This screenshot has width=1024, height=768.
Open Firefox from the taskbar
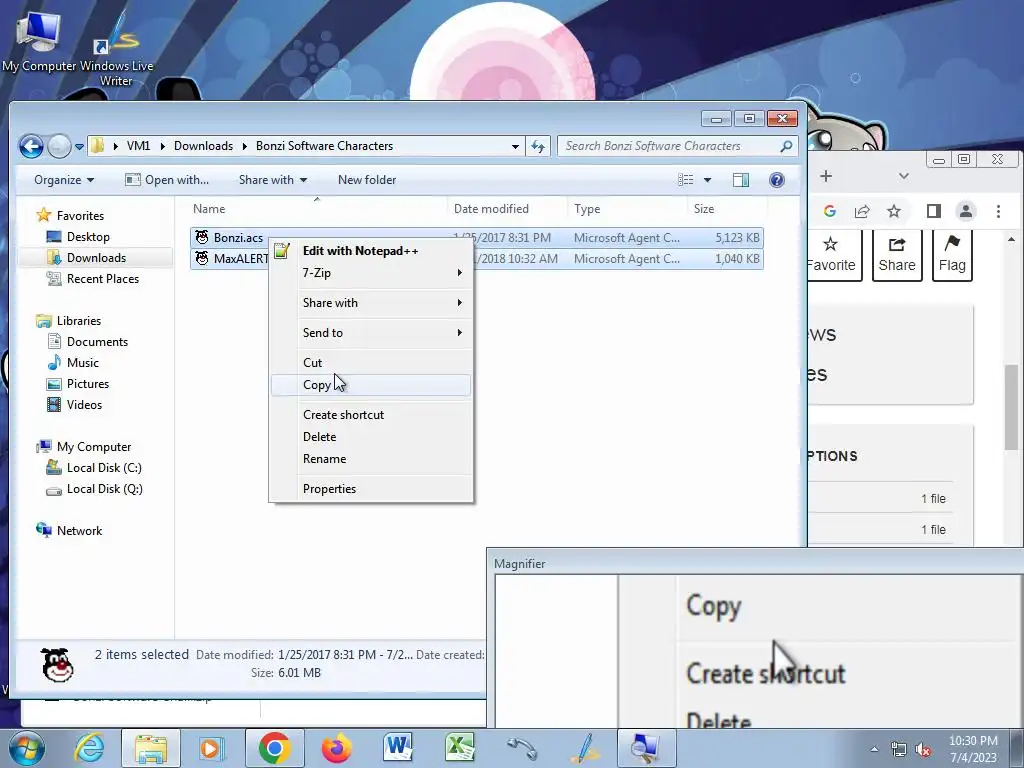coord(336,748)
